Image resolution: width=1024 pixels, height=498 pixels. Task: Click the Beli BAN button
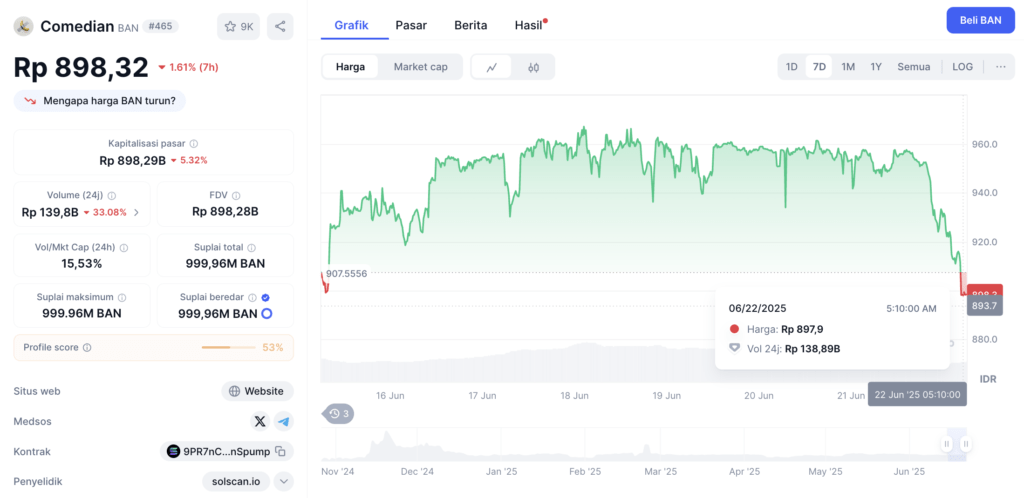[x=980, y=20]
